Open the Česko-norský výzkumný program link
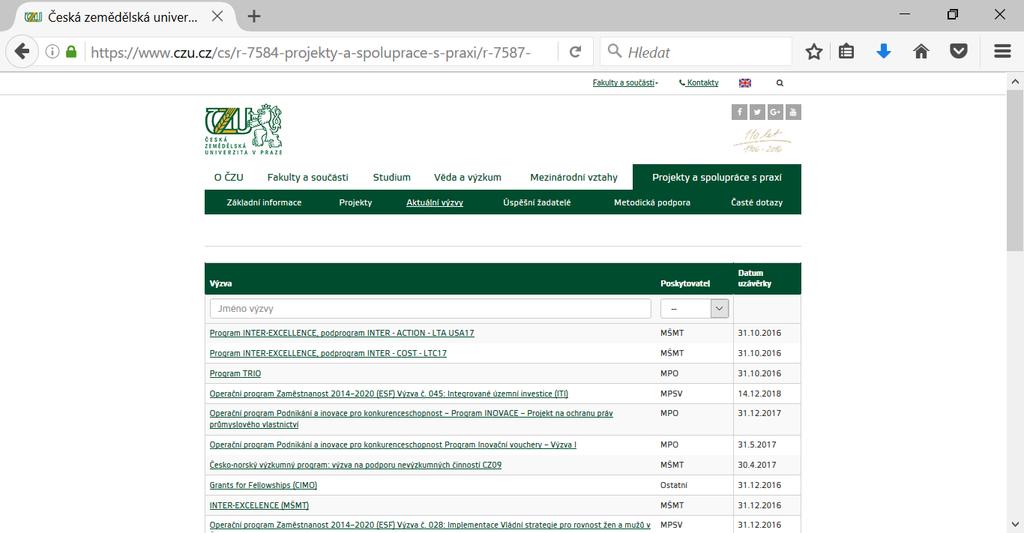The height and width of the screenshot is (533, 1024). (355, 465)
